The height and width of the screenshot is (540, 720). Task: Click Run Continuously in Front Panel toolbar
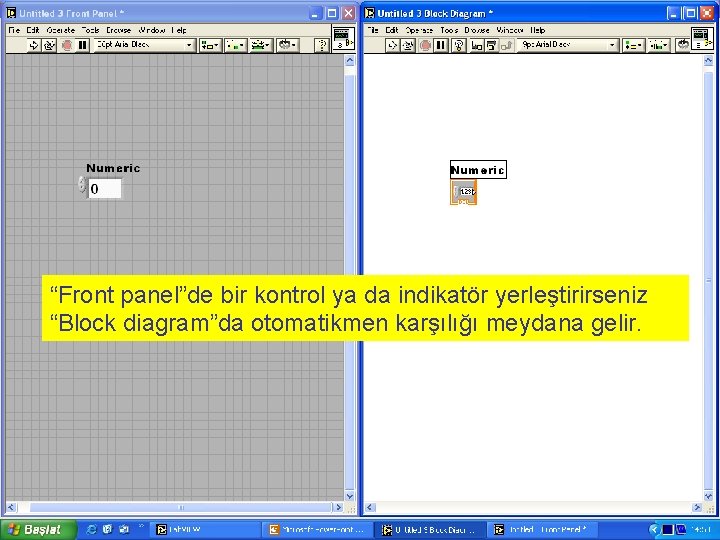49,45
